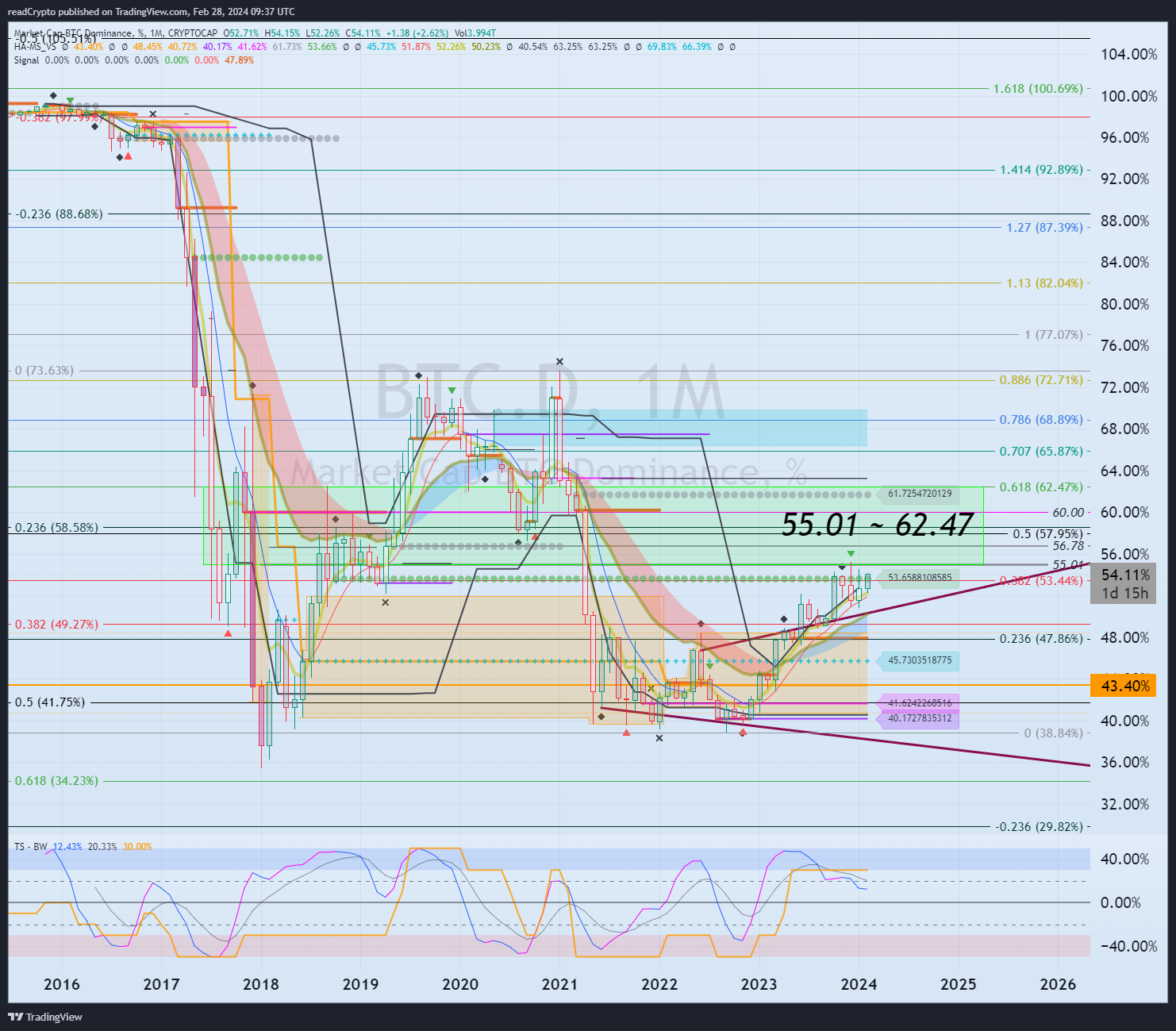Click the 0.00% oscillator axis label

[x=1121, y=902]
